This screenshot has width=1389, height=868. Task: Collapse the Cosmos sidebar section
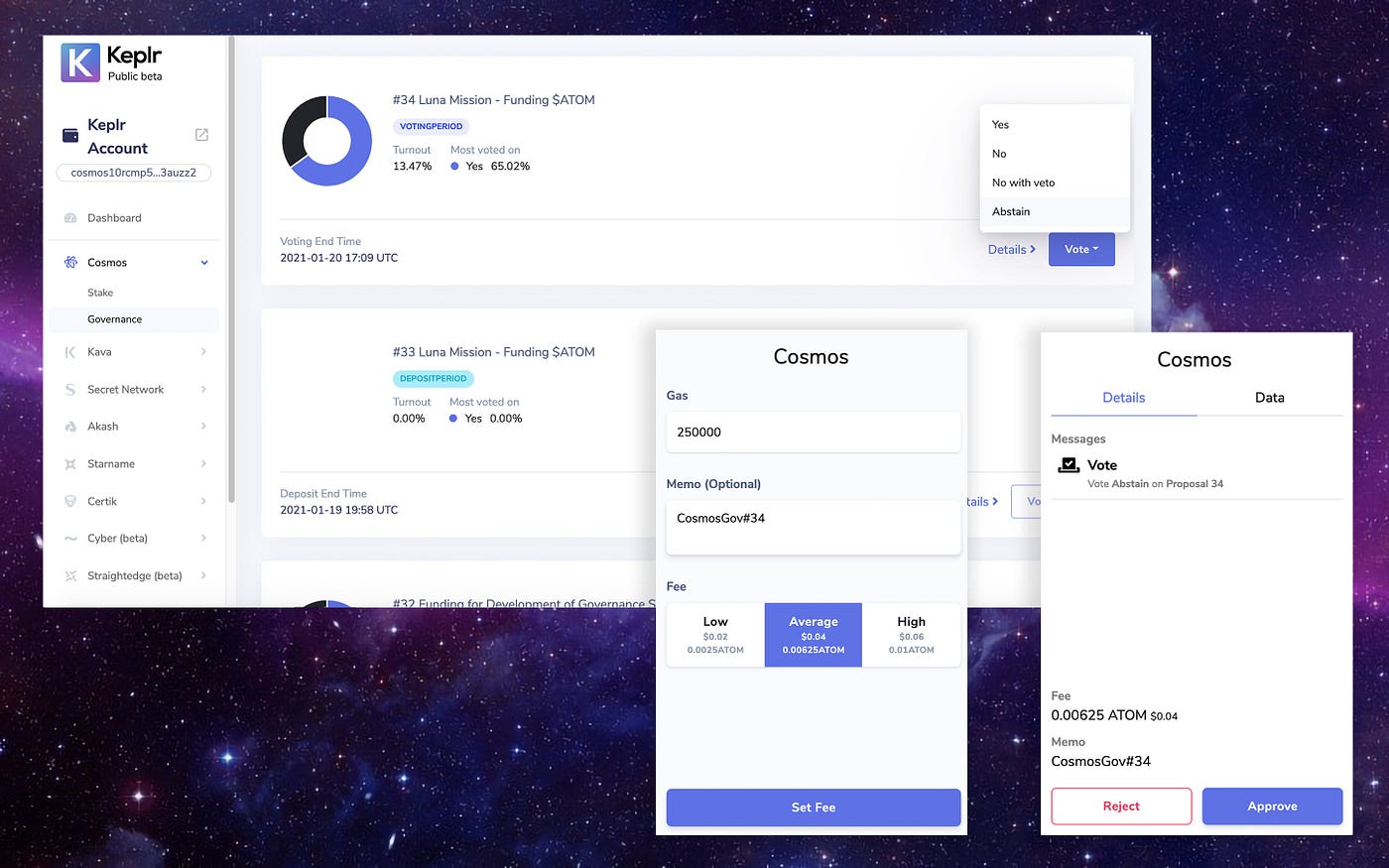pyautogui.click(x=204, y=263)
